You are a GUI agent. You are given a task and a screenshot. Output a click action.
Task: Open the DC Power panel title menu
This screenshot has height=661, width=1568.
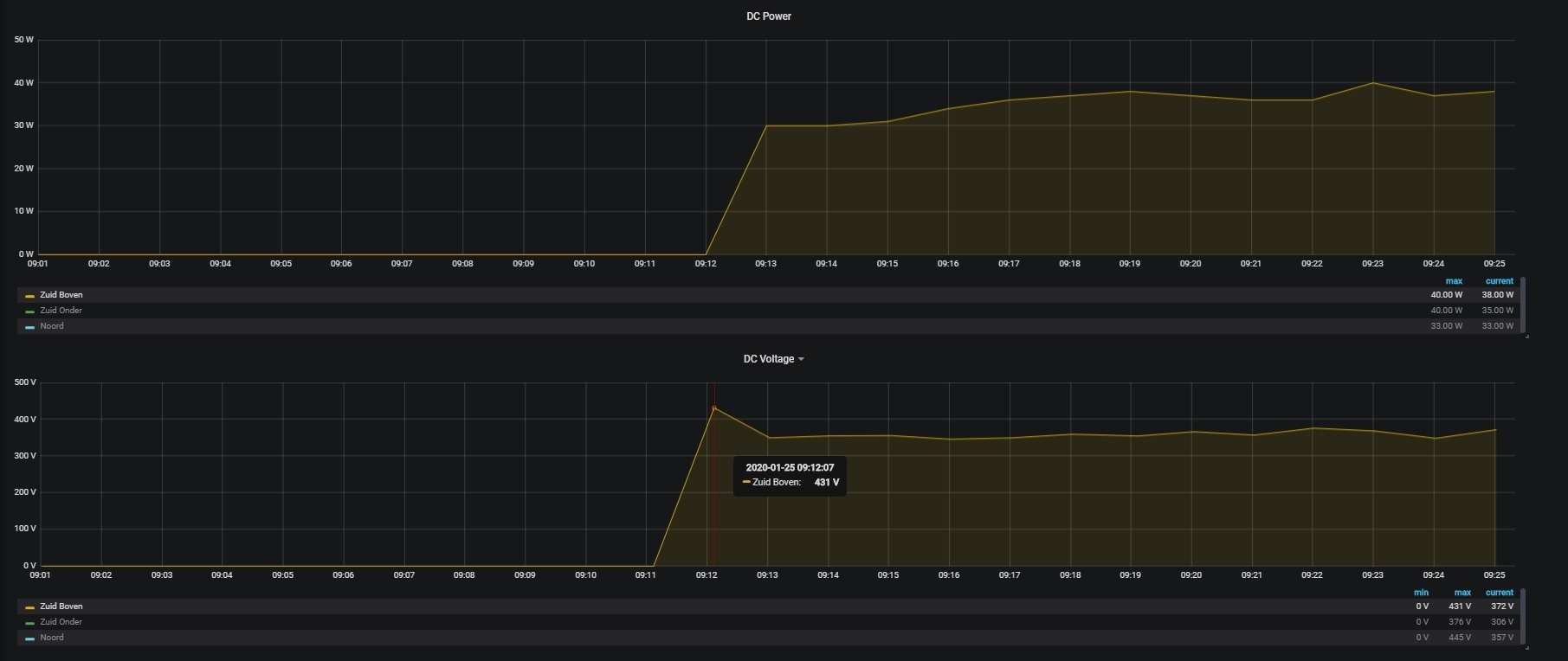[769, 16]
